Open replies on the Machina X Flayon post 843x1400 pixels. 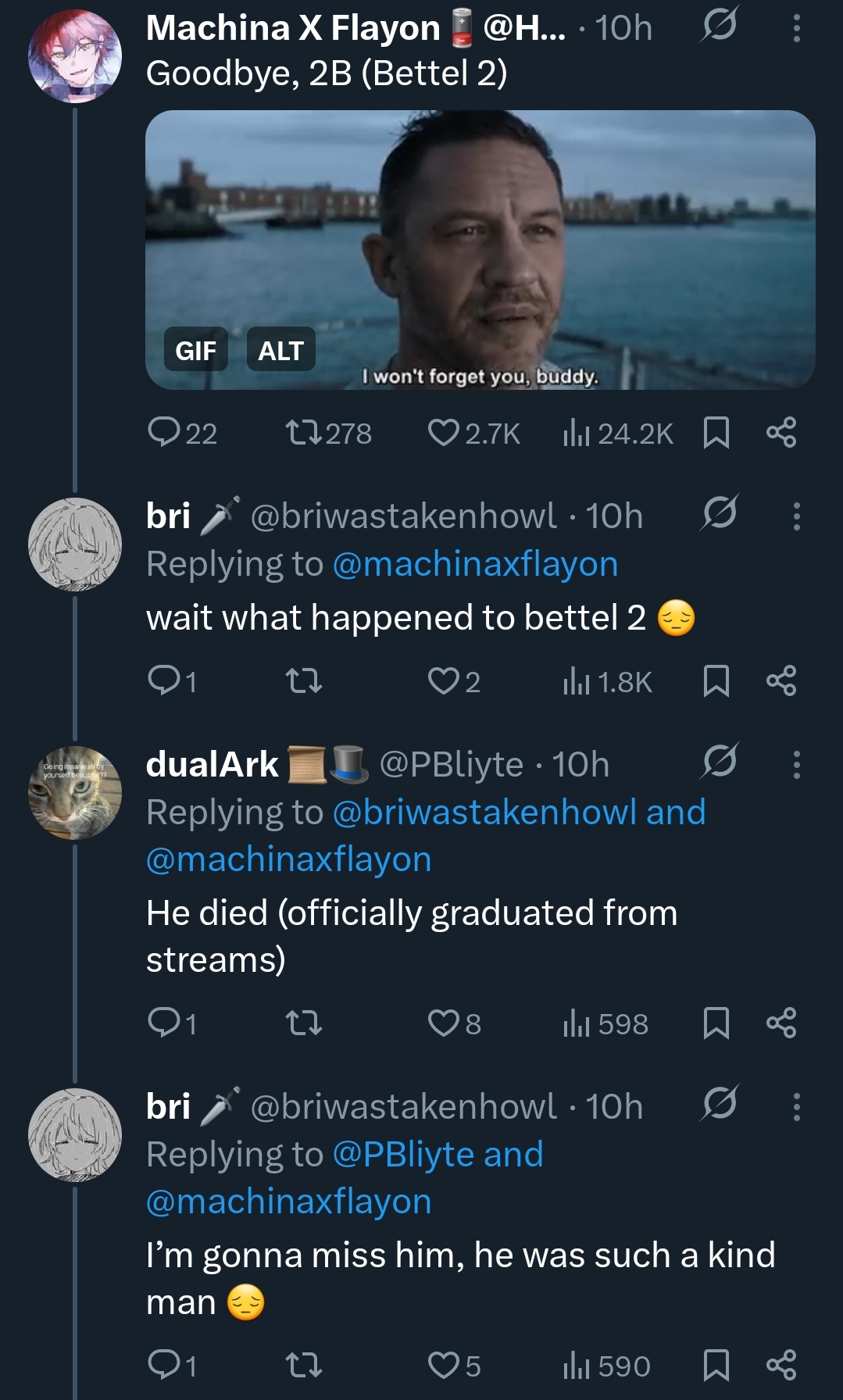pos(164,432)
